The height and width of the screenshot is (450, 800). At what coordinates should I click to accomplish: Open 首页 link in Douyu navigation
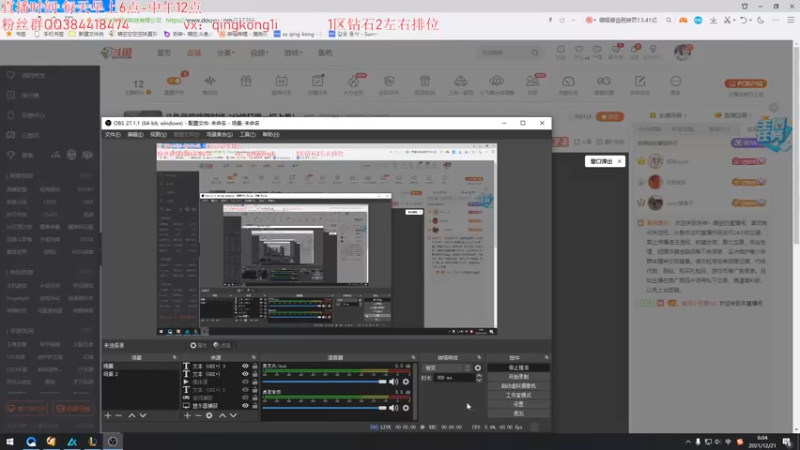[164, 53]
